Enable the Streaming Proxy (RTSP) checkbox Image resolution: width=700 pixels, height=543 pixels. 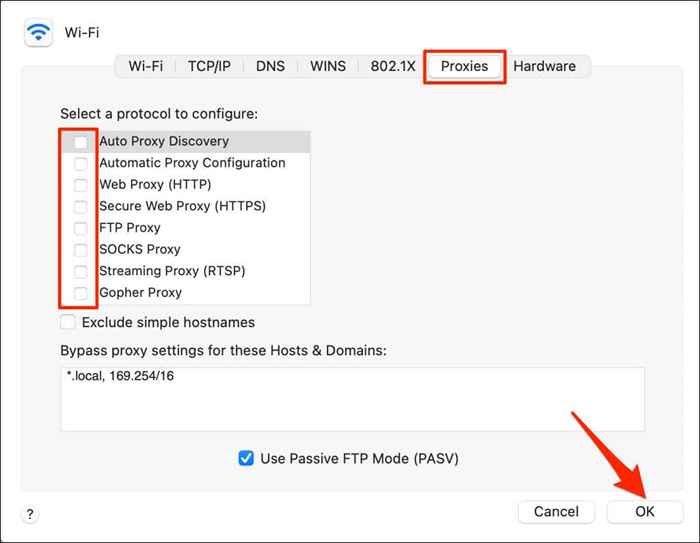coord(80,271)
